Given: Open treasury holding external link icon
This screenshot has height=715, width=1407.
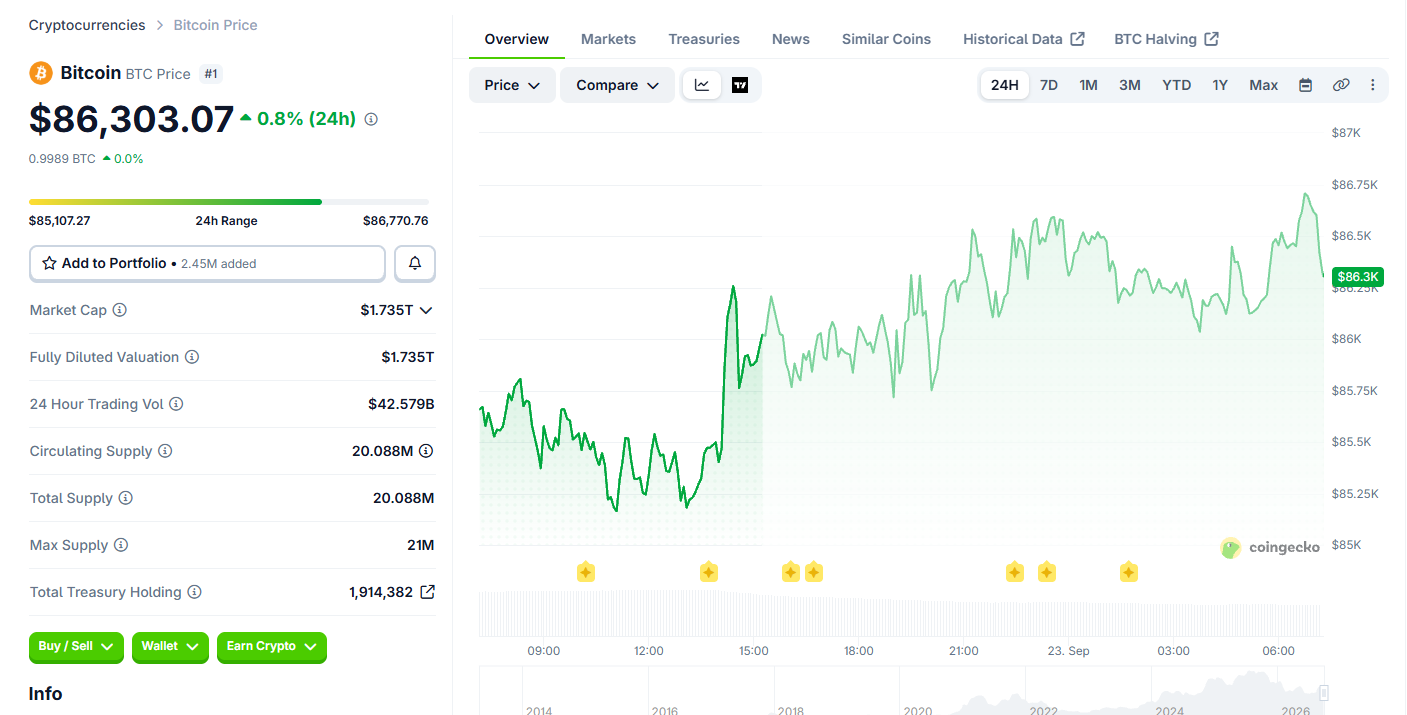Looking at the screenshot, I should pyautogui.click(x=427, y=592).
